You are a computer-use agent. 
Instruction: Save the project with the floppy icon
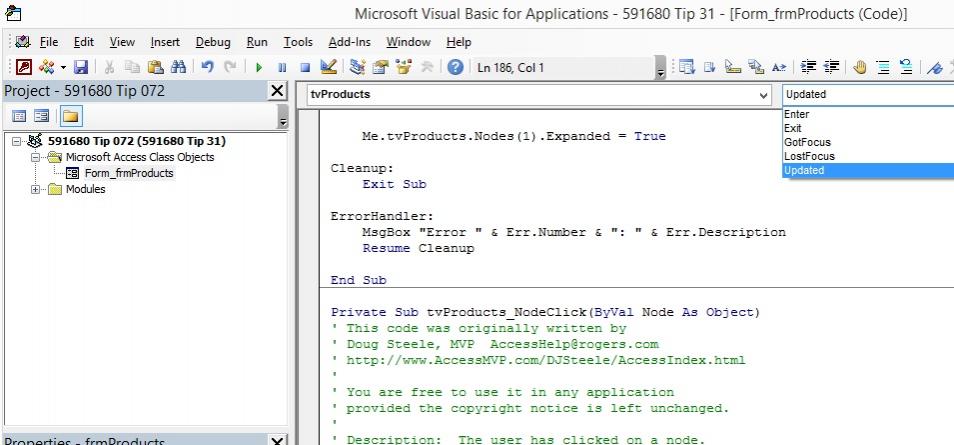tap(81, 67)
